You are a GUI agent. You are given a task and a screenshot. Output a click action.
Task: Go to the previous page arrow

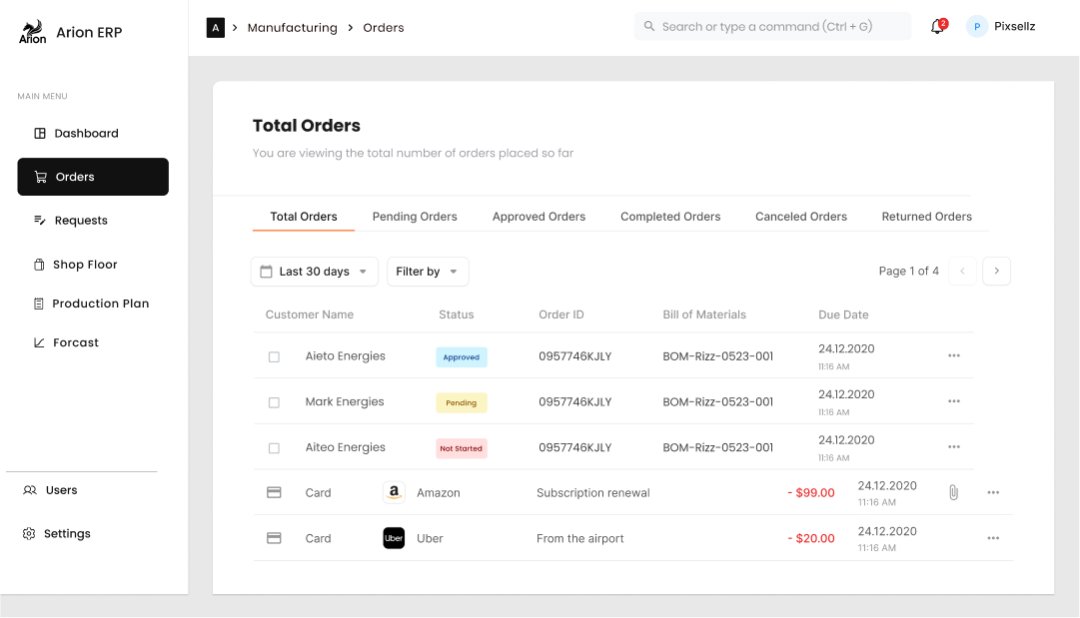tap(962, 271)
